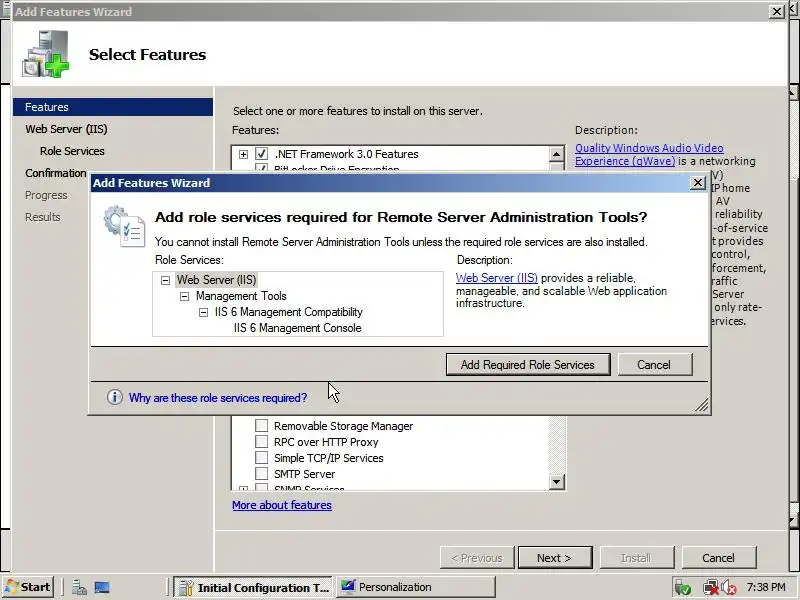Screen dimensions: 800x600
Task: Click features list scroll up arrow
Action: tap(556, 154)
